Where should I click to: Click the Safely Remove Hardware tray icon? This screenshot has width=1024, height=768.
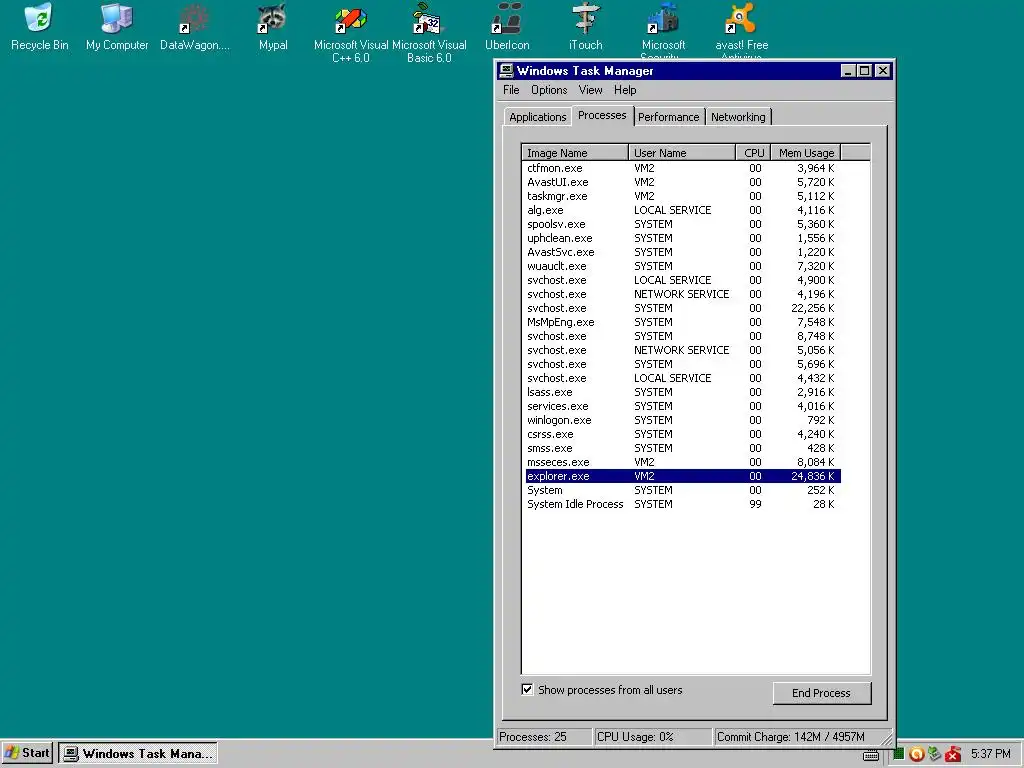coord(935,754)
